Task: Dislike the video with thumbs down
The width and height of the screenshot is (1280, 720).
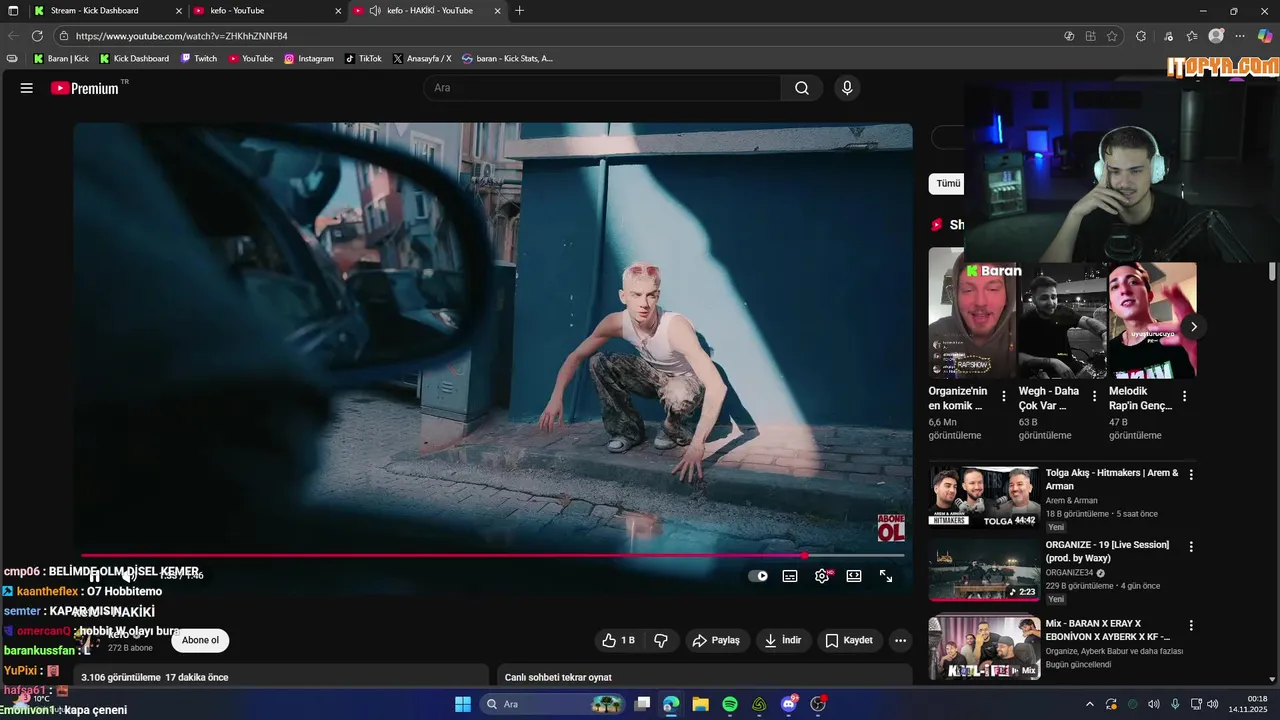Action: coord(661,640)
